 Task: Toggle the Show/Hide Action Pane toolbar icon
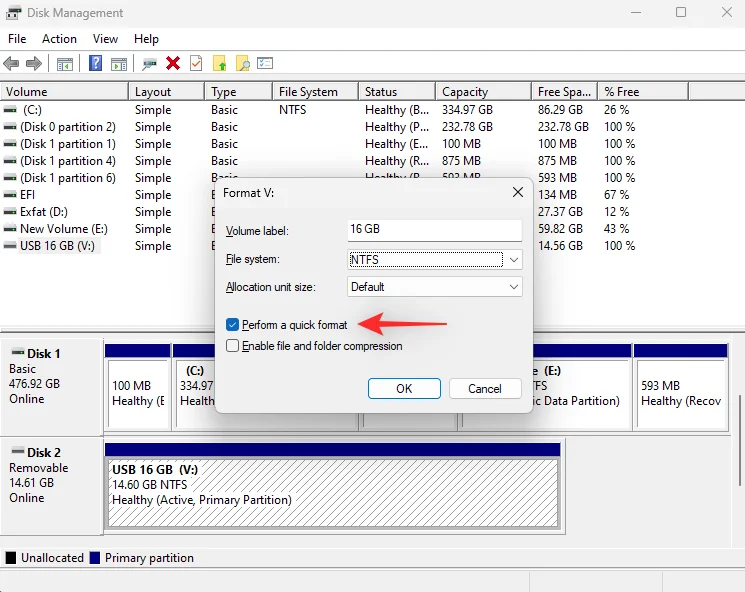click(119, 64)
